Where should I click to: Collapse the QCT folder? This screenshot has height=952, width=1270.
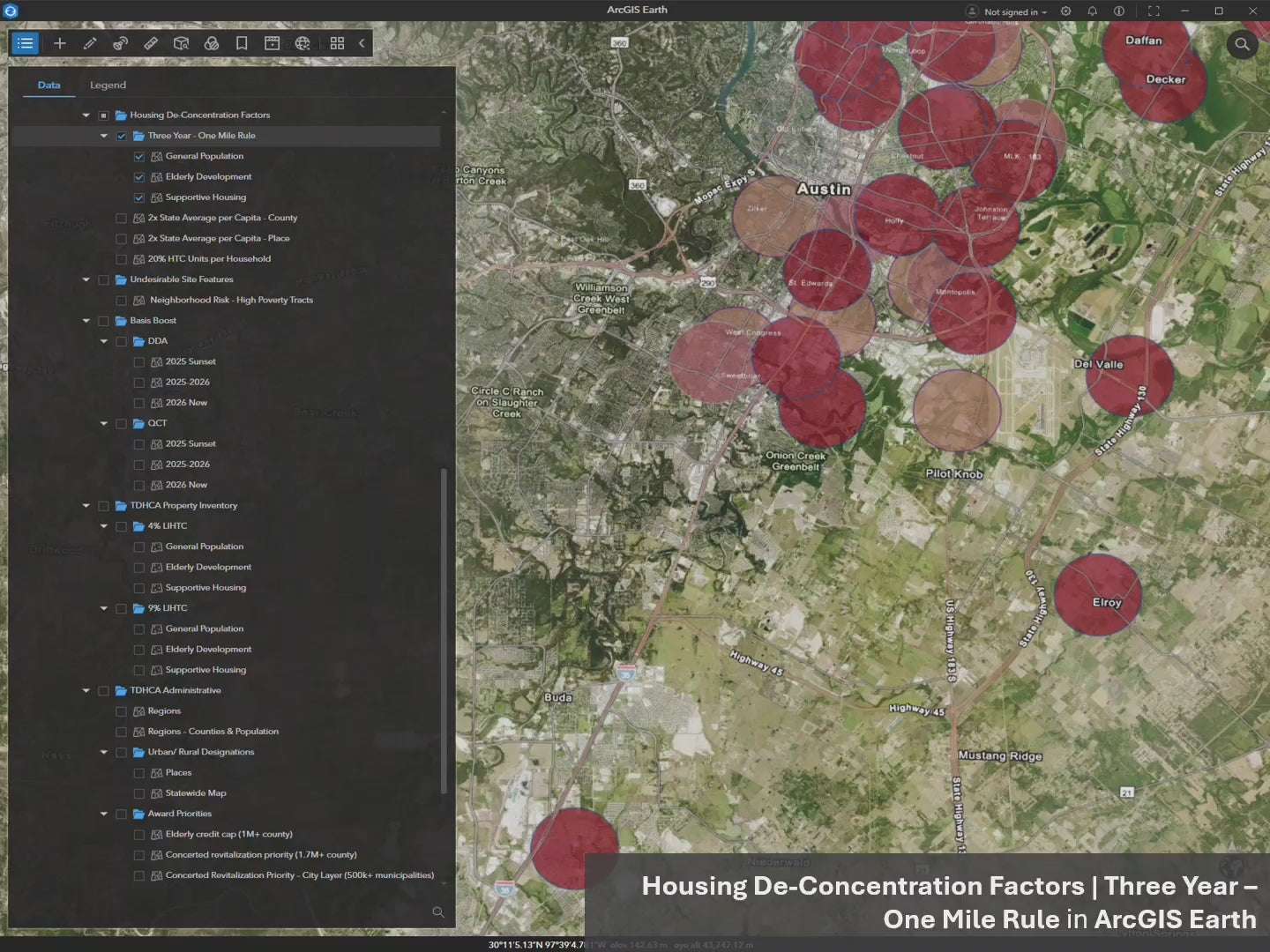point(103,423)
